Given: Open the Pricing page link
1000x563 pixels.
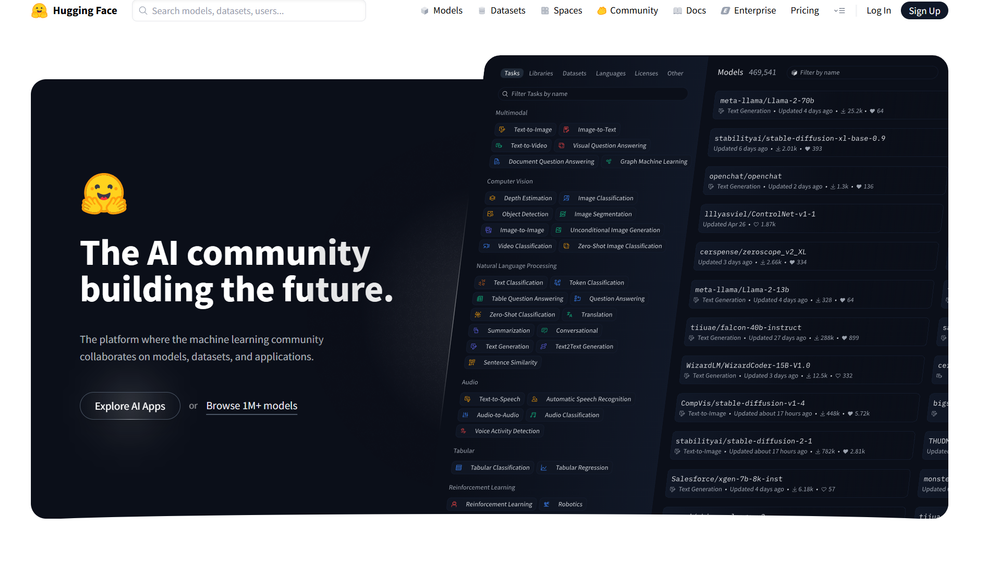Looking at the screenshot, I should coord(805,10).
